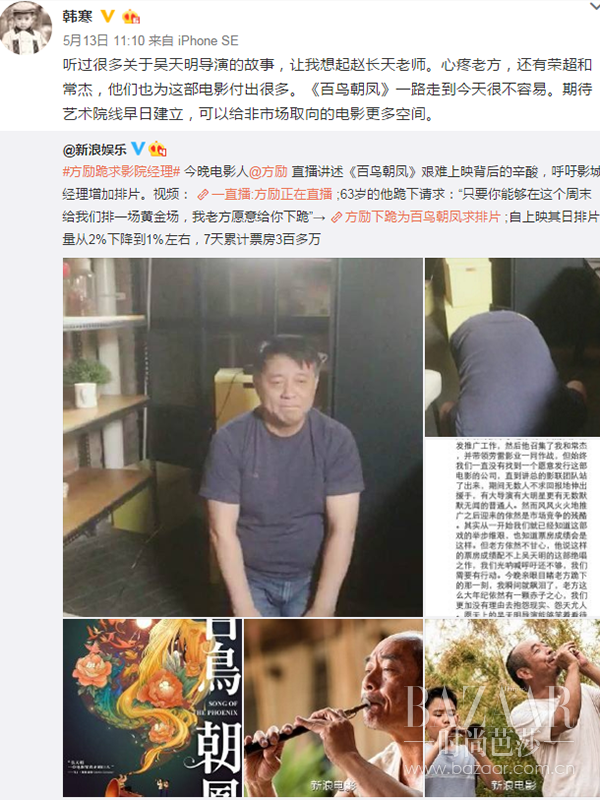The image size is (600, 800).
Task: Click the link icon before 一直播:方励正在直播
Action: (x=203, y=194)
